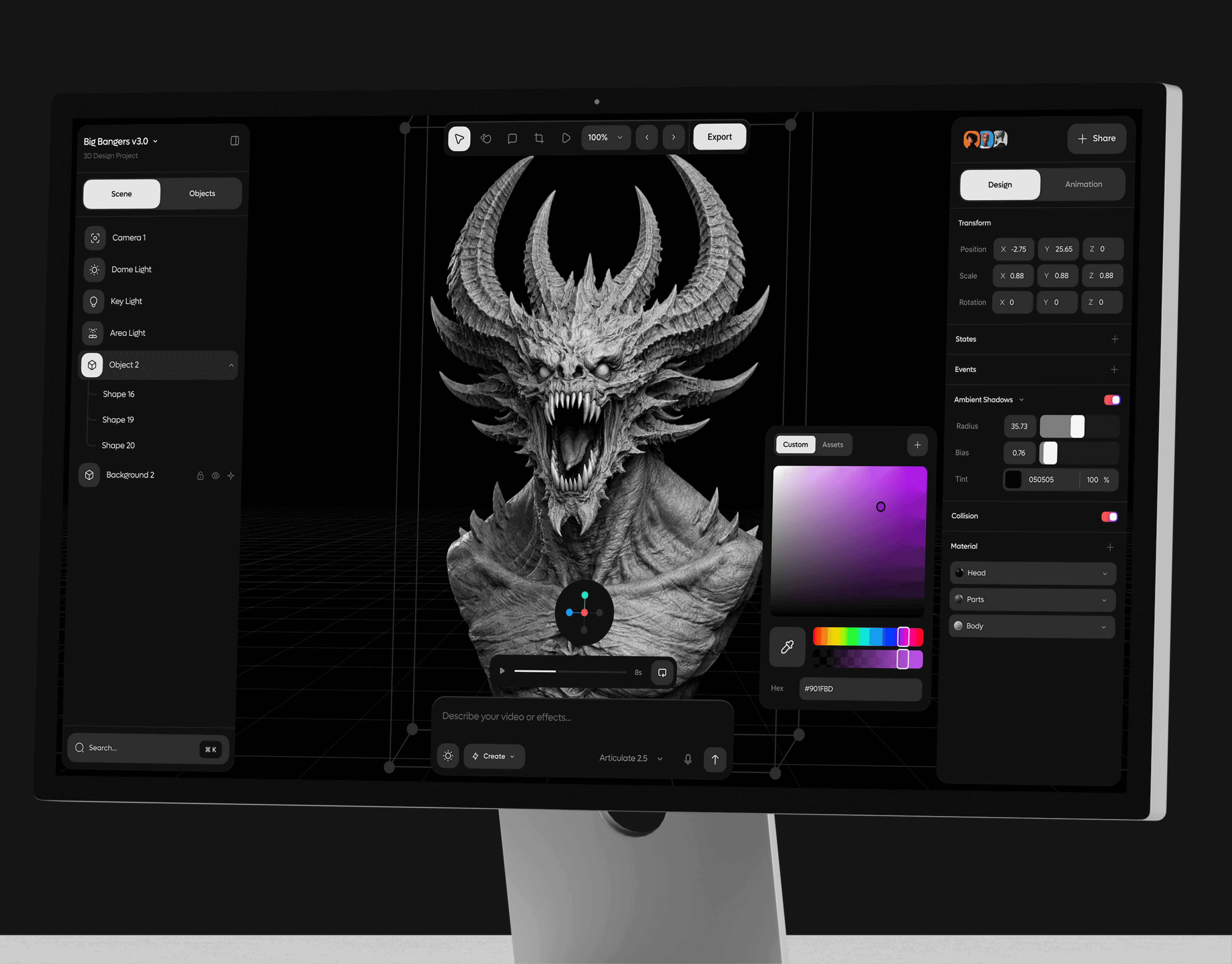
Task: Click the microphone icon in prompt box
Action: coord(687,759)
